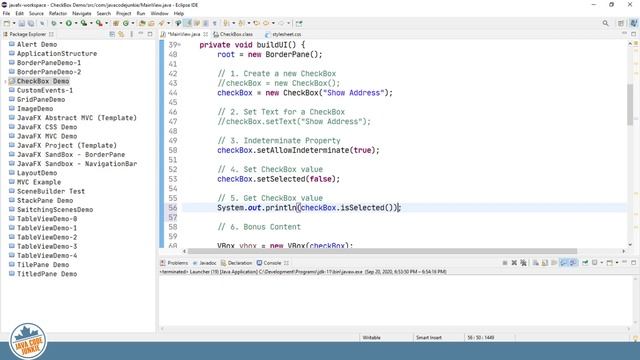Viewport: 640px width, 360px height.
Task: Open the New wizard dropdown arrow
Action: pos(14,24)
